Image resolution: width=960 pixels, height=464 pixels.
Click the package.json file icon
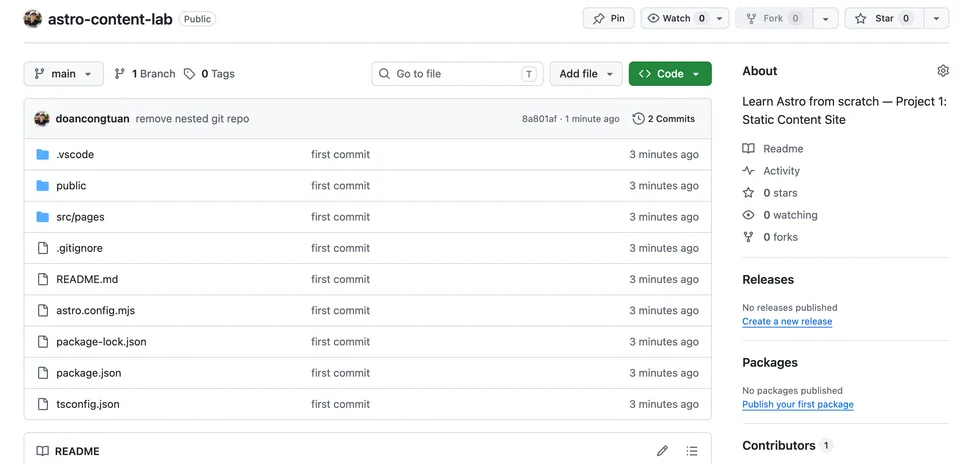(42, 373)
